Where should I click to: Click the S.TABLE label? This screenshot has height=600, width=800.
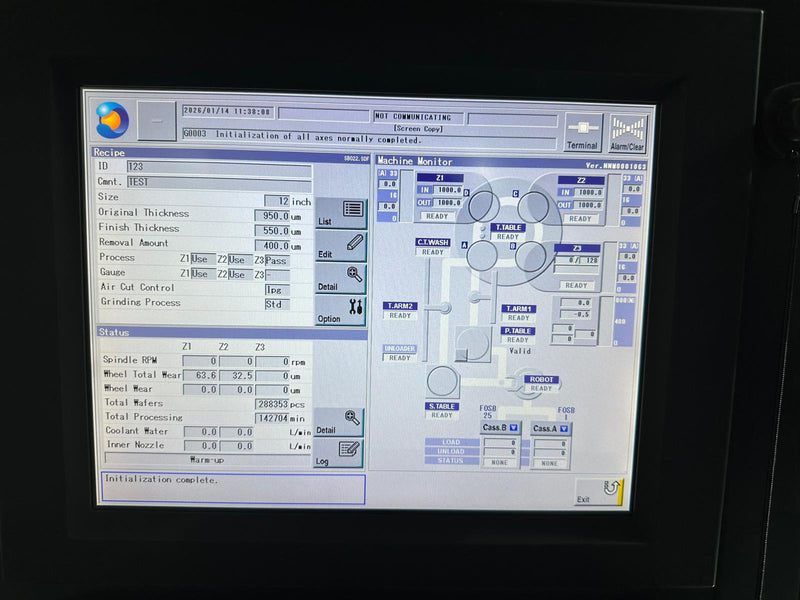click(x=442, y=406)
